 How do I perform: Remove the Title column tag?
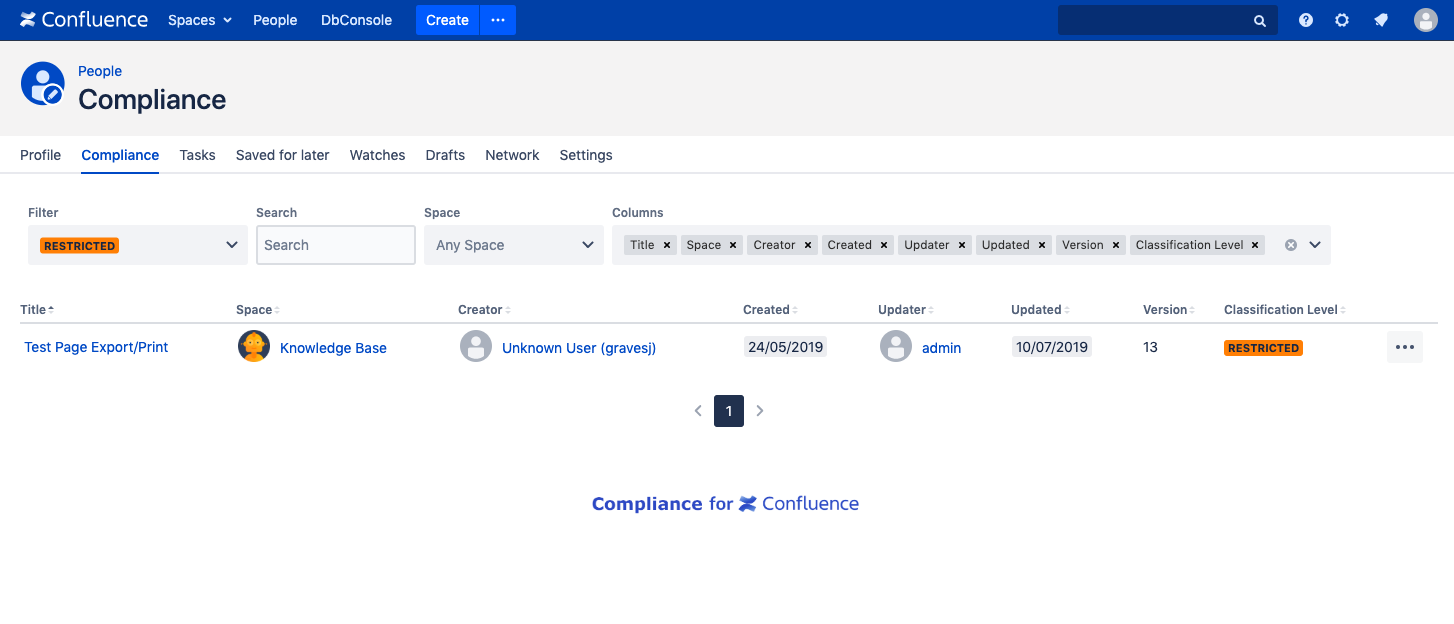click(667, 245)
